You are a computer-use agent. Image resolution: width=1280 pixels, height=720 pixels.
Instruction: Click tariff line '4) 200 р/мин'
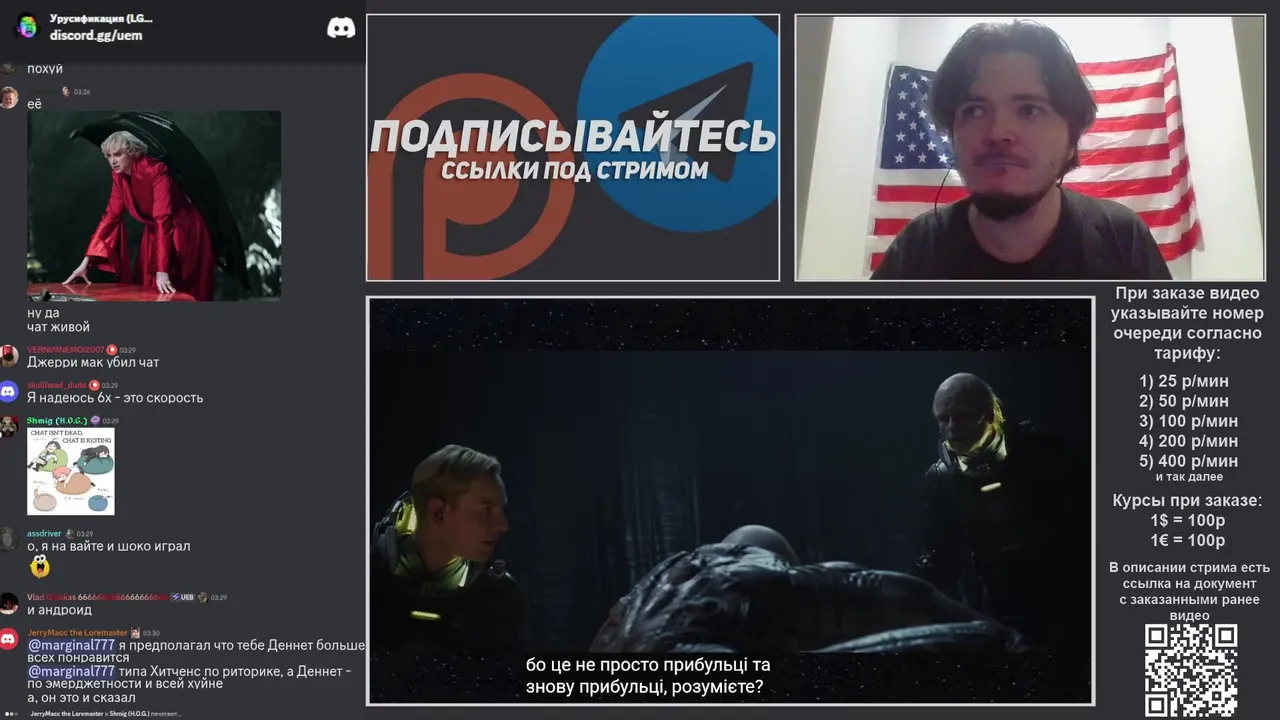point(1188,441)
